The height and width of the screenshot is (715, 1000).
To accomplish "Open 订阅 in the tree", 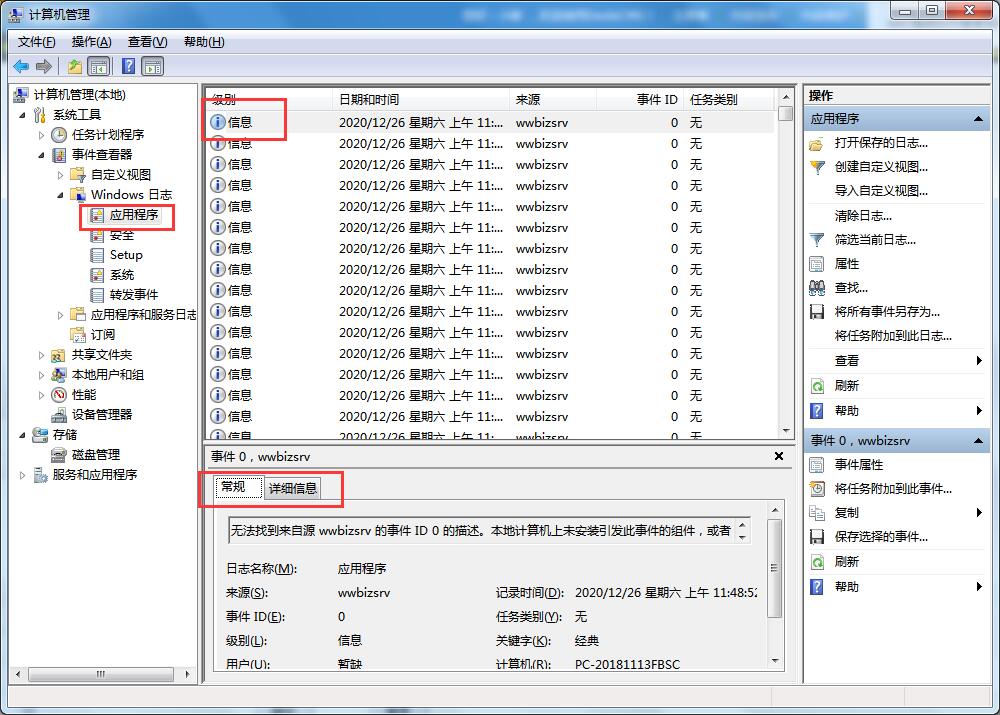I will [x=103, y=334].
